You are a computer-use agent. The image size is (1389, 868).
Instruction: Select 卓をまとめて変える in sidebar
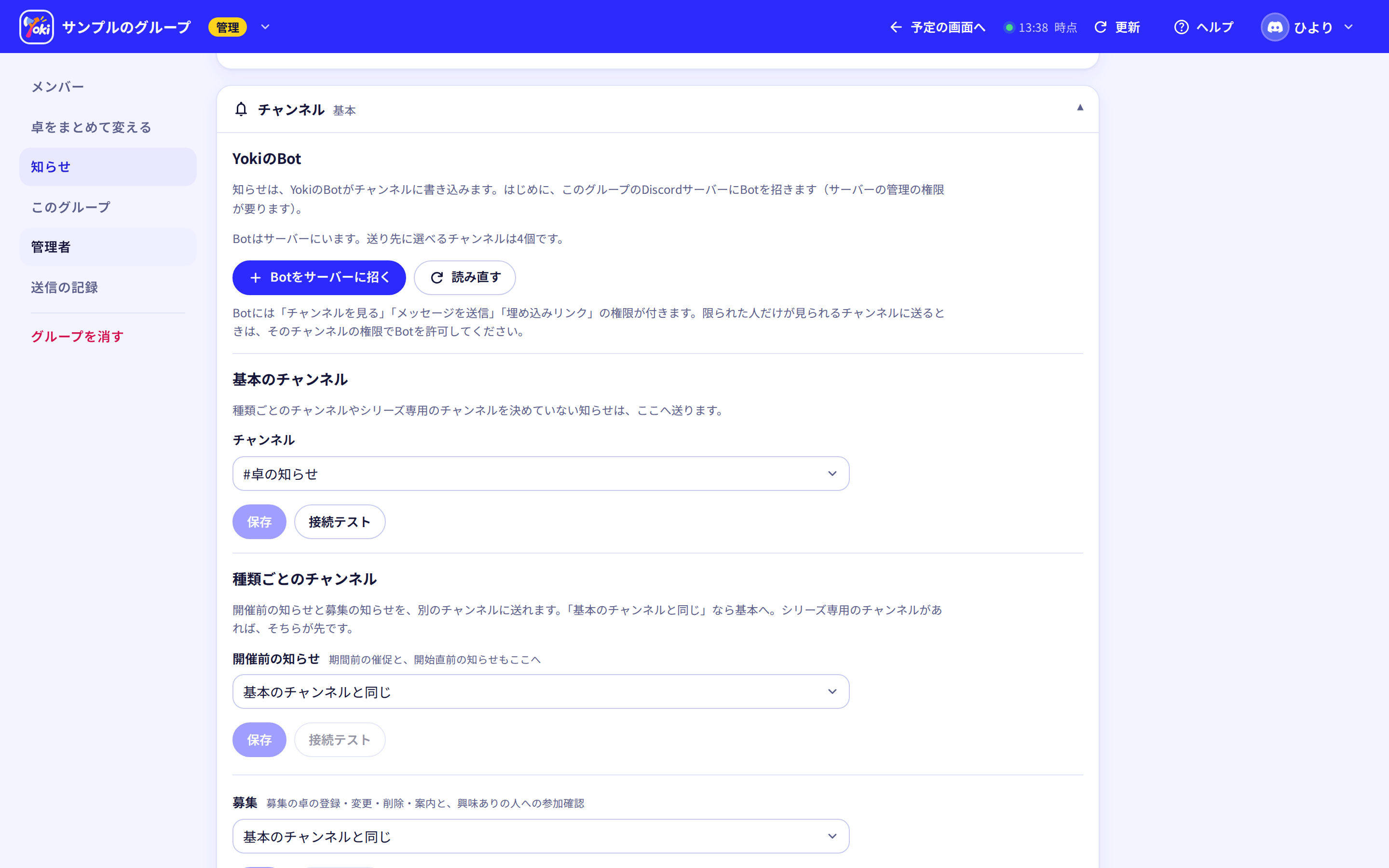pyautogui.click(x=108, y=127)
